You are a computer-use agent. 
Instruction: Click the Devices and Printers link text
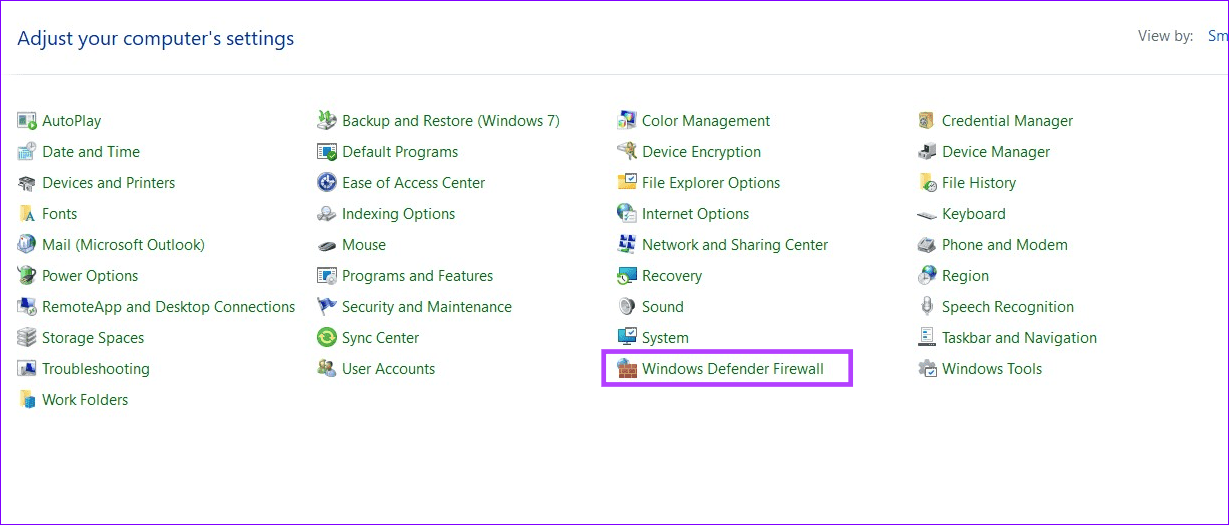(108, 183)
